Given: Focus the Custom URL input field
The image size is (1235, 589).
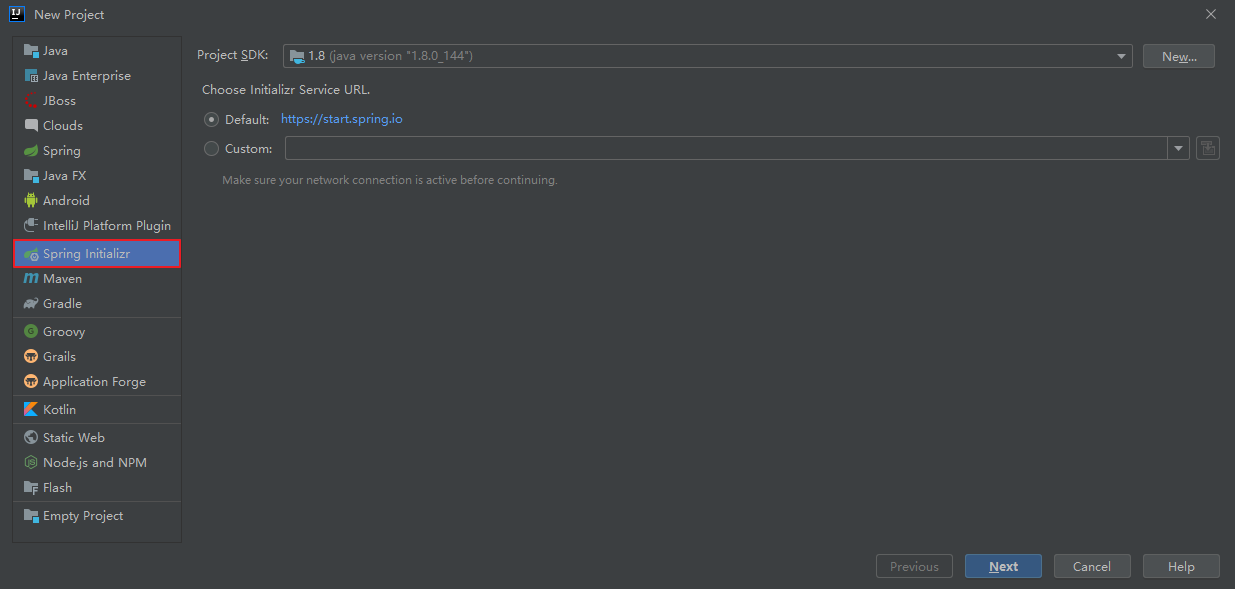Looking at the screenshot, I should pyautogui.click(x=726, y=148).
